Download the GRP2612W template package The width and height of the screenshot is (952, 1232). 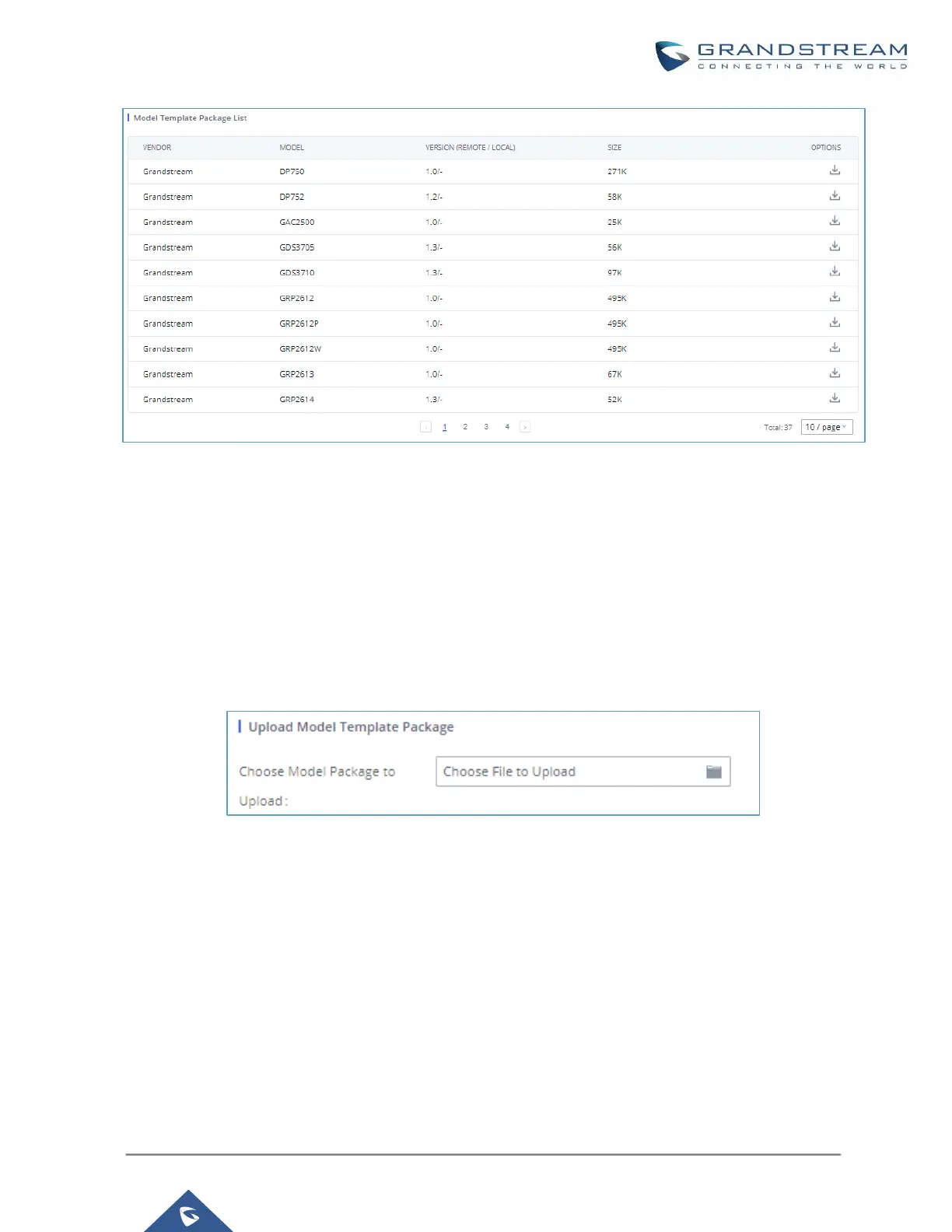click(835, 348)
